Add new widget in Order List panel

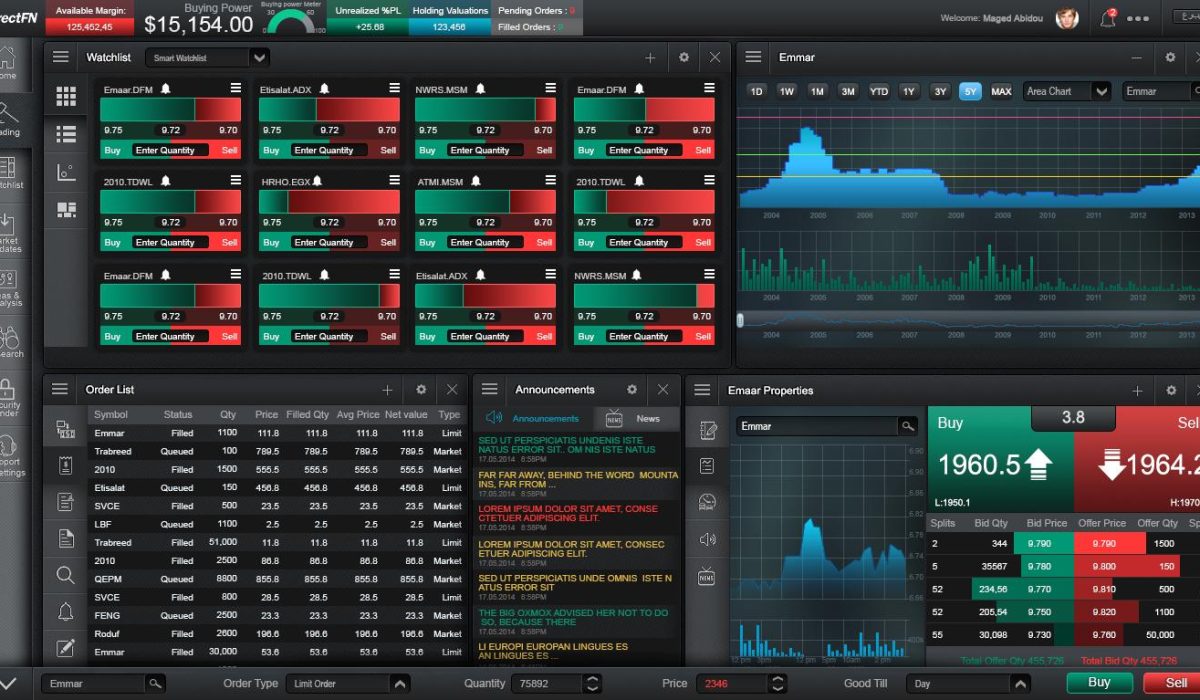pyautogui.click(x=387, y=390)
